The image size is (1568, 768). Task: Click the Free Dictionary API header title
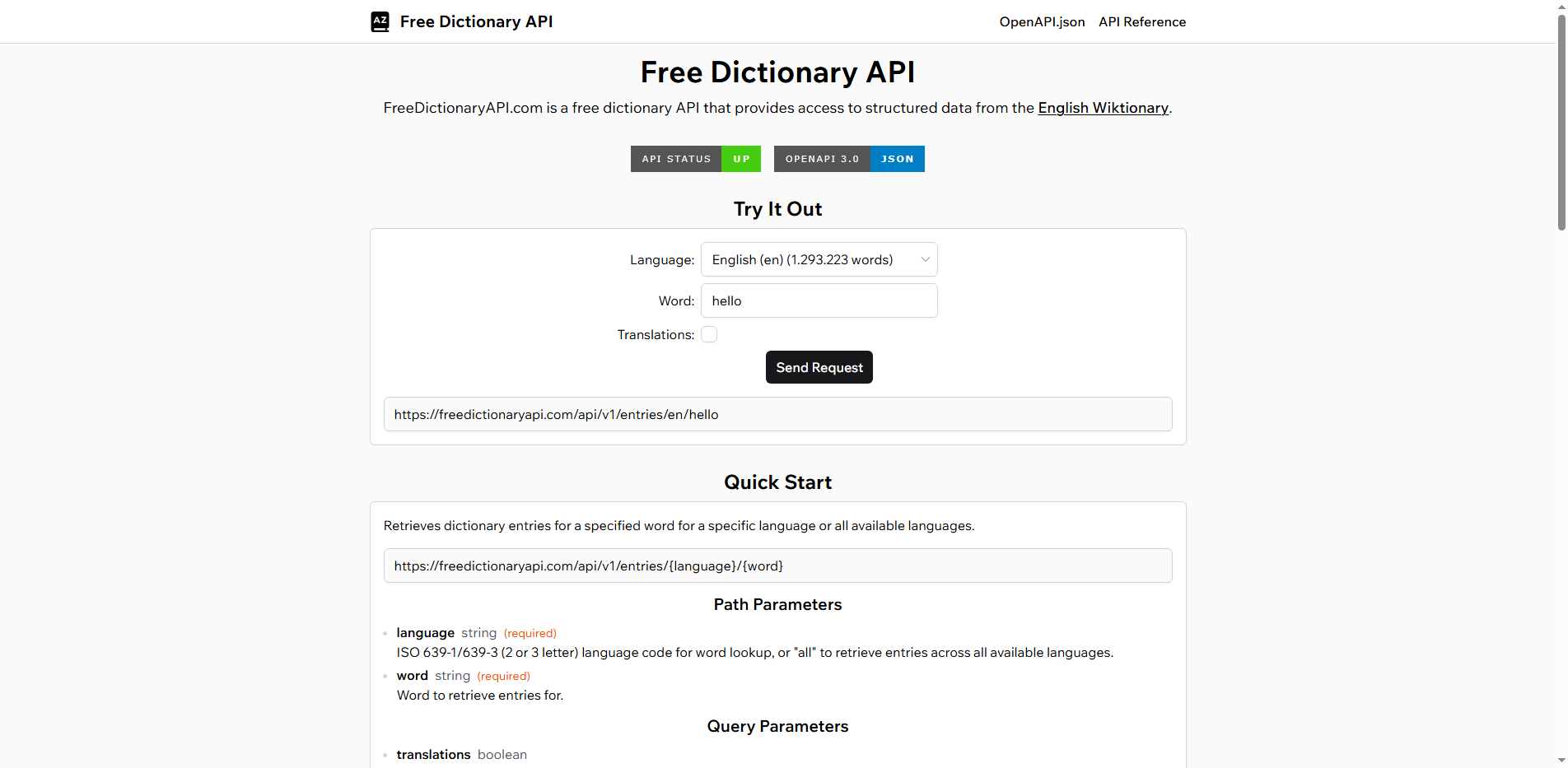[476, 21]
